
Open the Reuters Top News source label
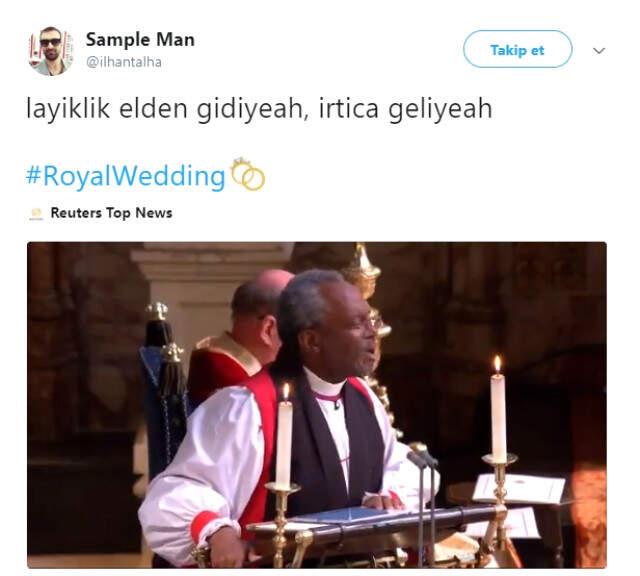(111, 213)
